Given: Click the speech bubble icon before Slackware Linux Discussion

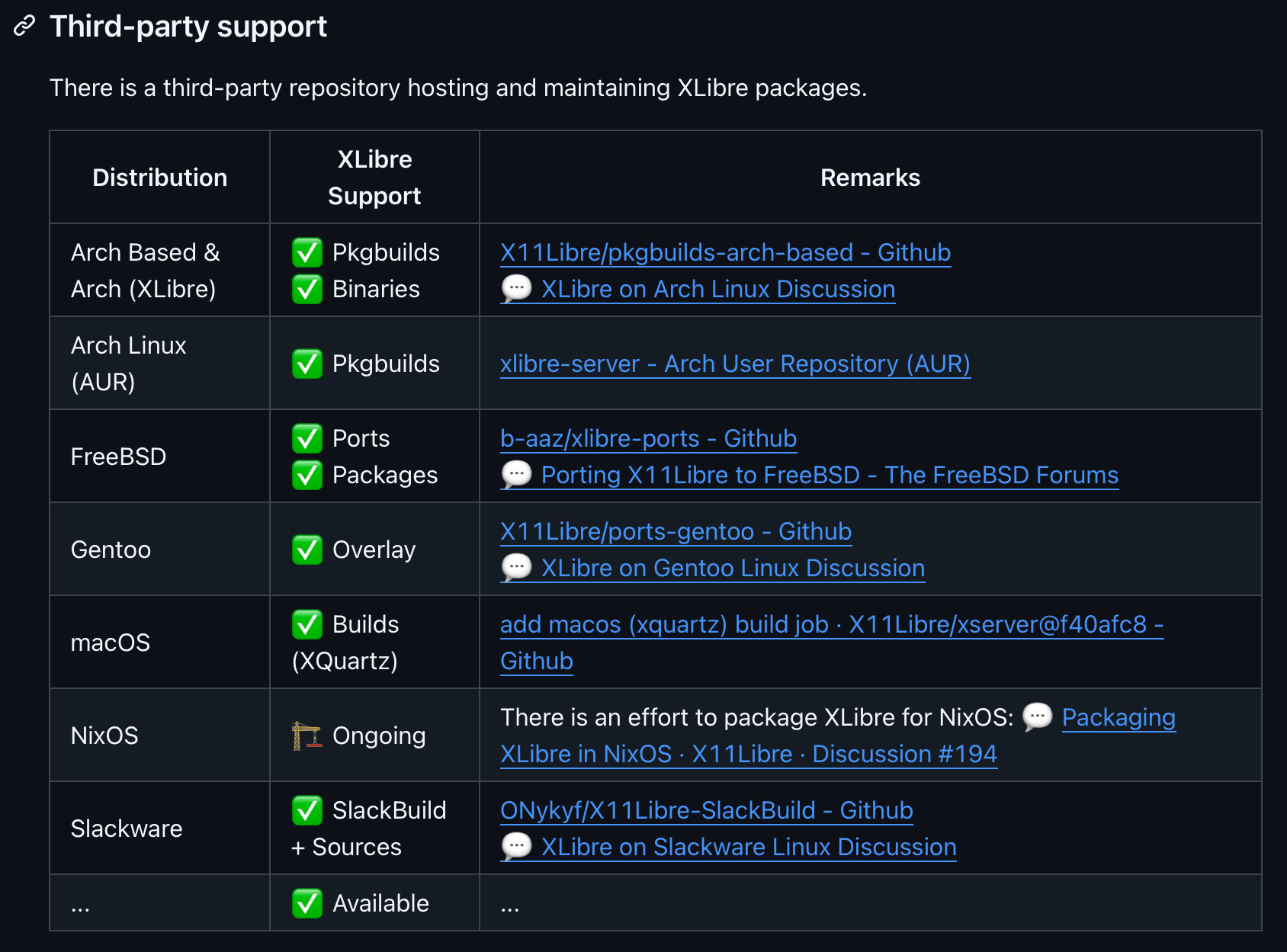Looking at the screenshot, I should [516, 847].
